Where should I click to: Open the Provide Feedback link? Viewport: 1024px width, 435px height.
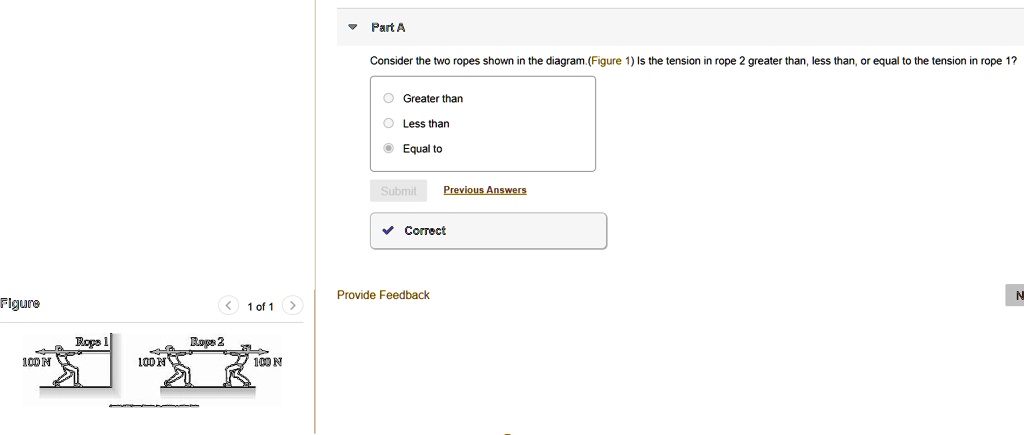(383, 295)
